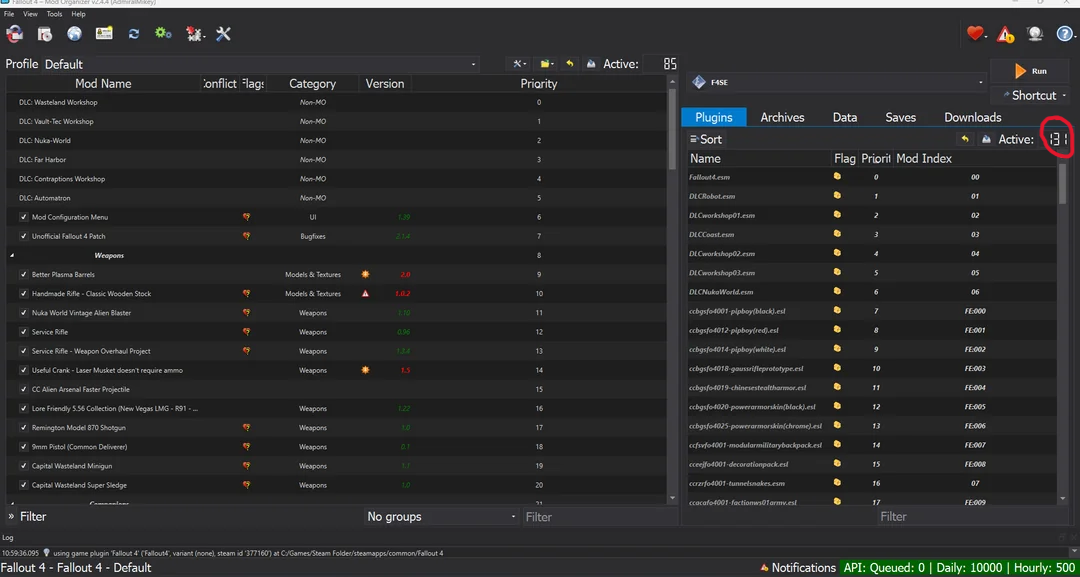Image resolution: width=1080 pixels, height=577 pixels.
Task: Click the Update globe icon near Help
Action: click(x=1035, y=33)
